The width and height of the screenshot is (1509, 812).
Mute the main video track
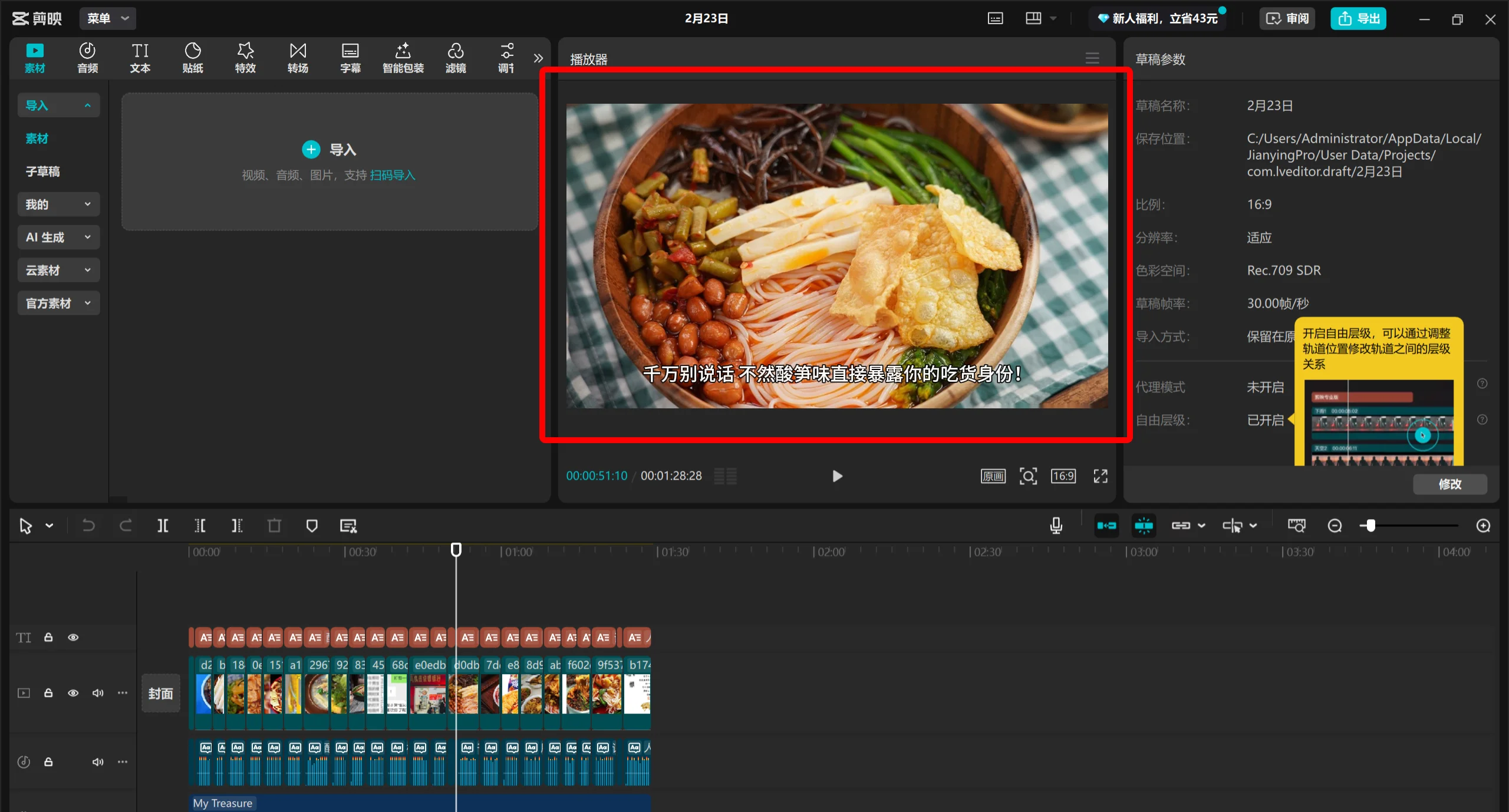click(x=97, y=693)
